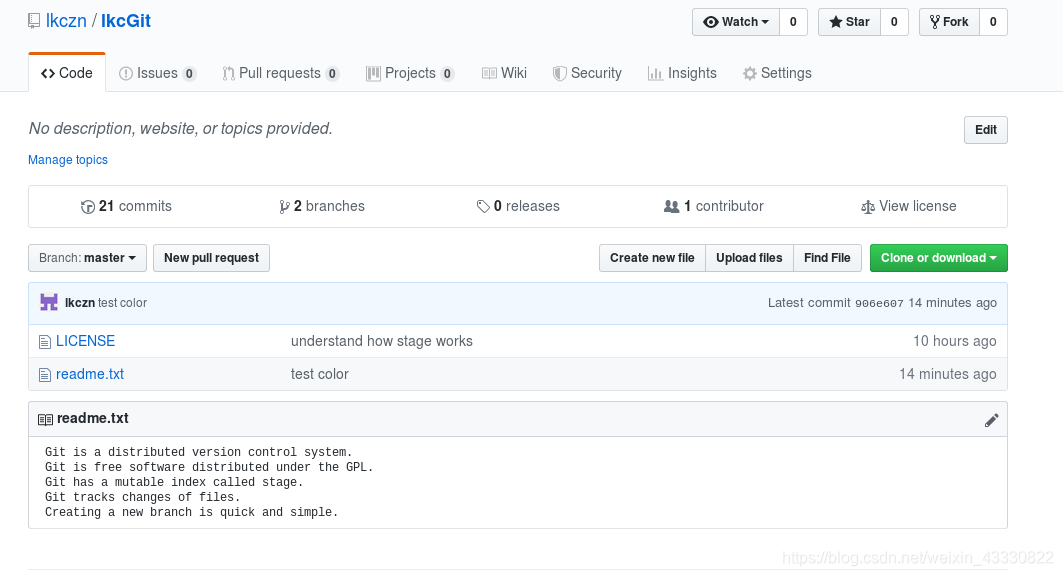Fork the repository
The width and height of the screenshot is (1063, 576).
click(949, 22)
